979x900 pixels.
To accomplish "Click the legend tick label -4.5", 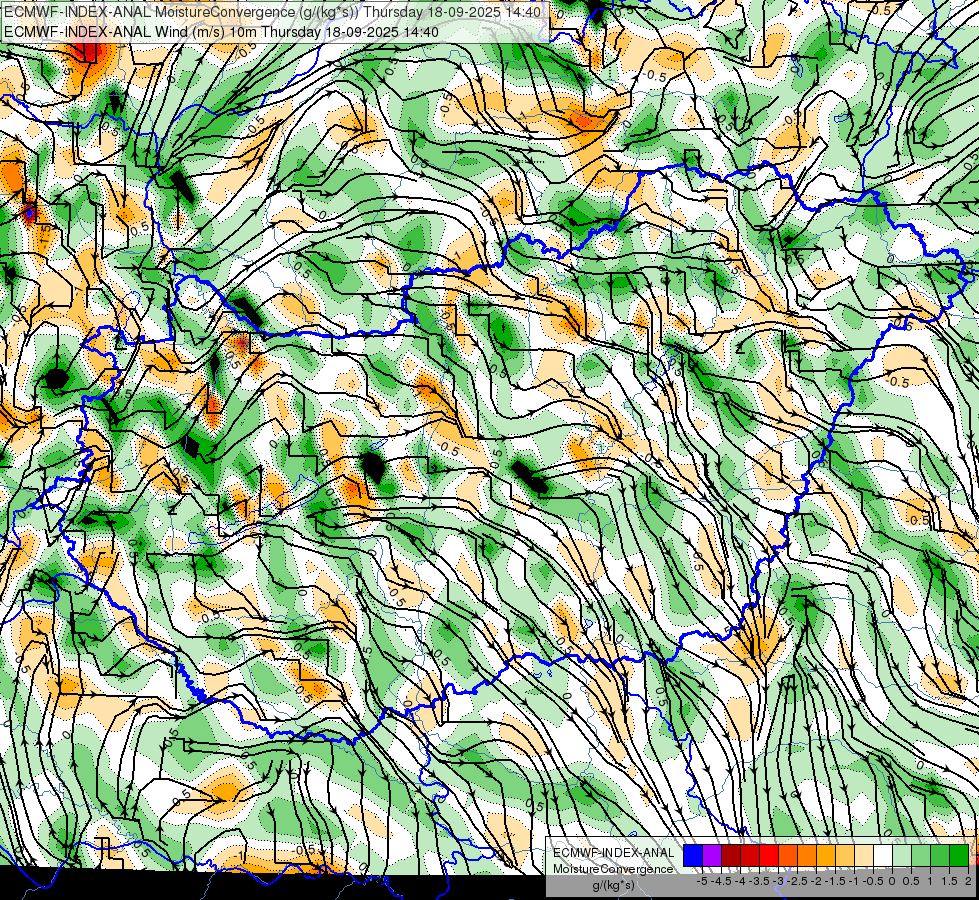I will tap(721, 881).
